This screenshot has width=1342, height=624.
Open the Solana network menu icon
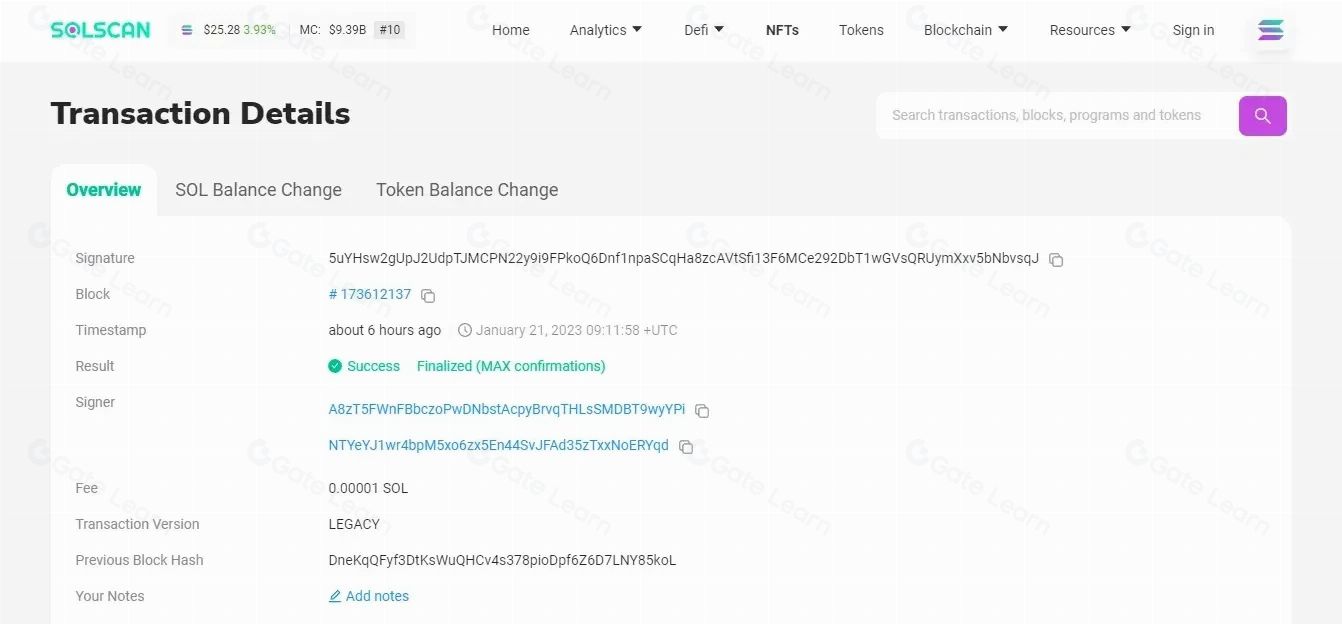tap(1270, 31)
